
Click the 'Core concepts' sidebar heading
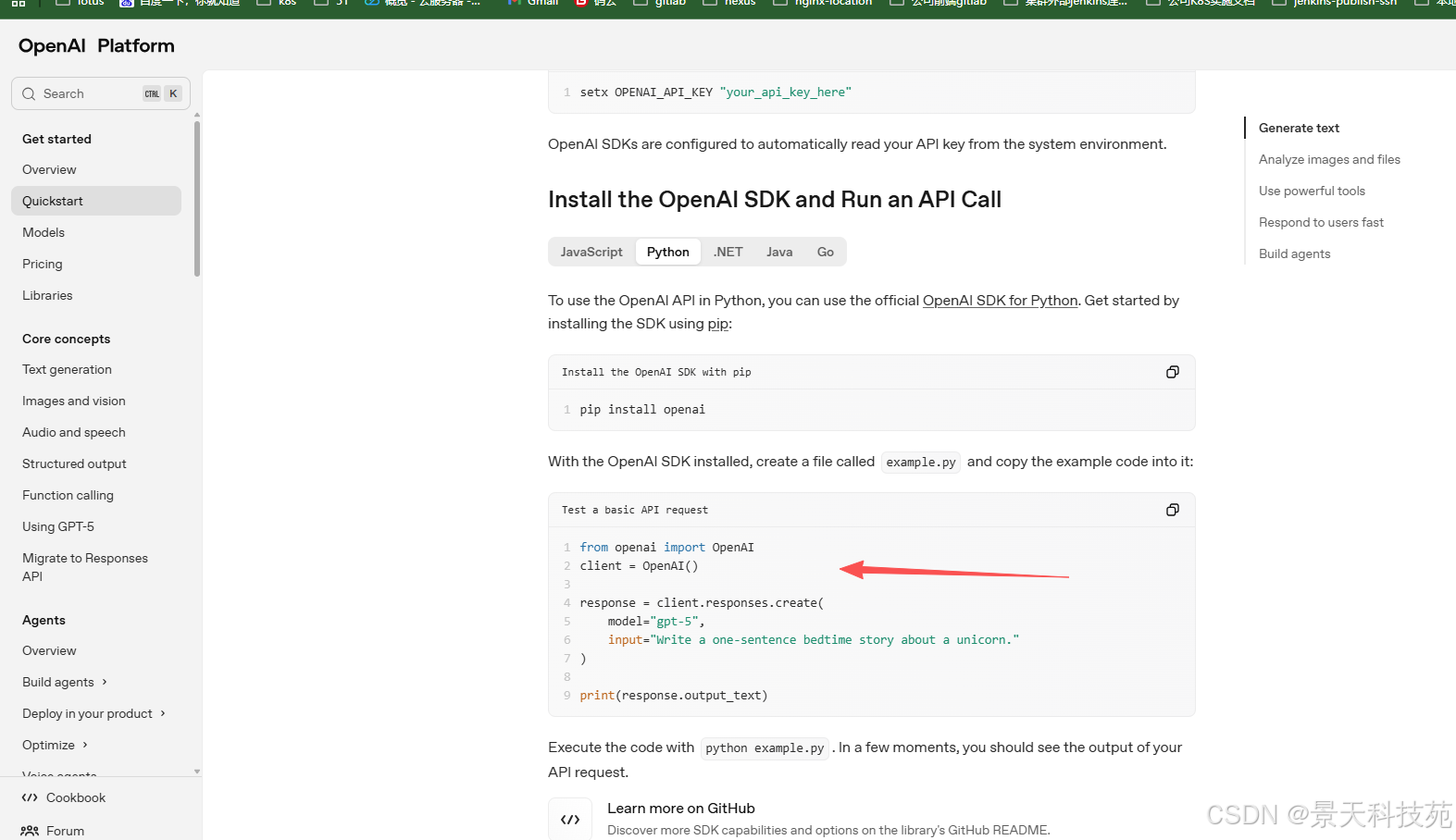(x=66, y=339)
